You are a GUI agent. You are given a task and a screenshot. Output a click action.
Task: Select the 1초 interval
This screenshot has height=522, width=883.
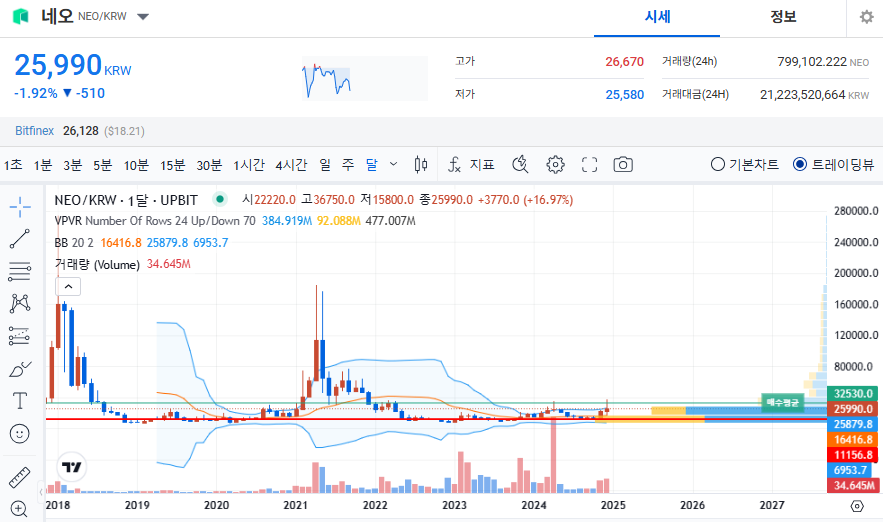13,164
